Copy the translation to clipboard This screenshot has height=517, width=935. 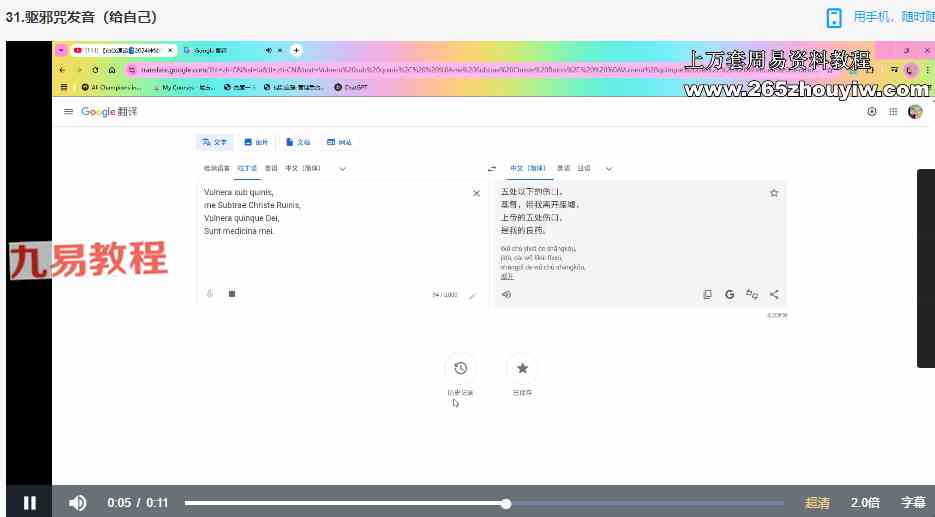708,294
